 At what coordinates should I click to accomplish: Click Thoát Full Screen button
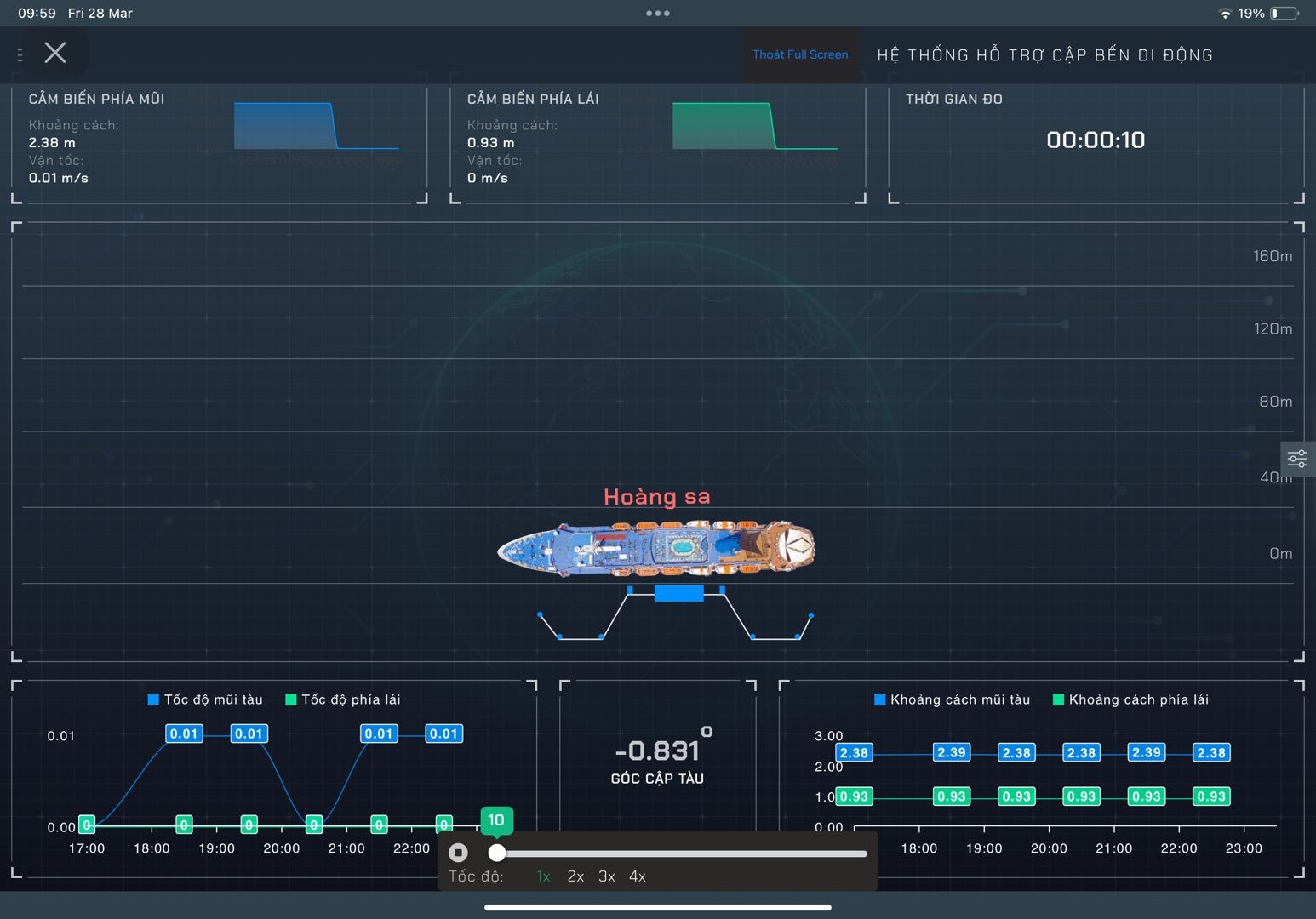(800, 54)
